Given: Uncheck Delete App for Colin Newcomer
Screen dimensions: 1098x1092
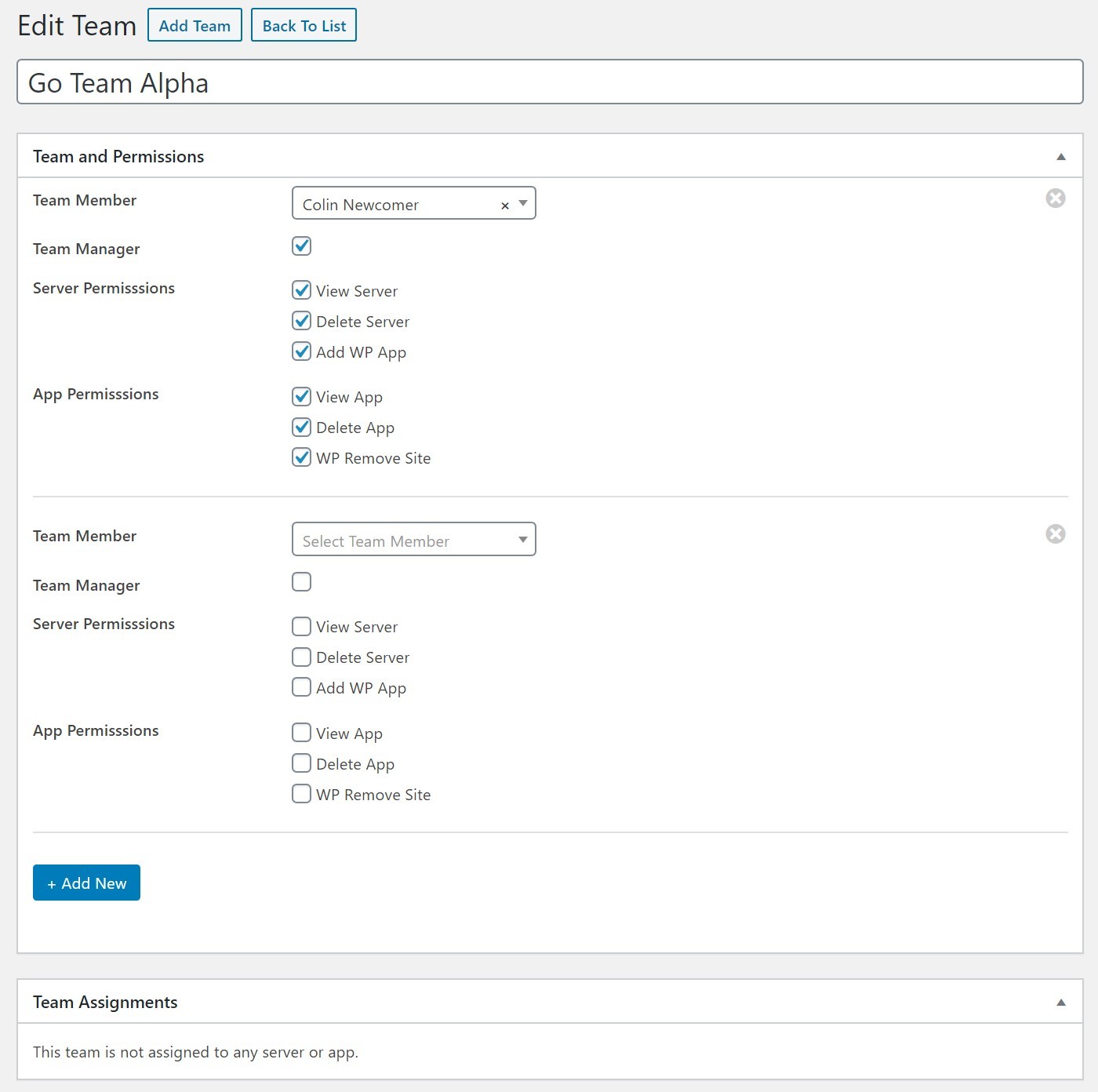Looking at the screenshot, I should (x=301, y=427).
